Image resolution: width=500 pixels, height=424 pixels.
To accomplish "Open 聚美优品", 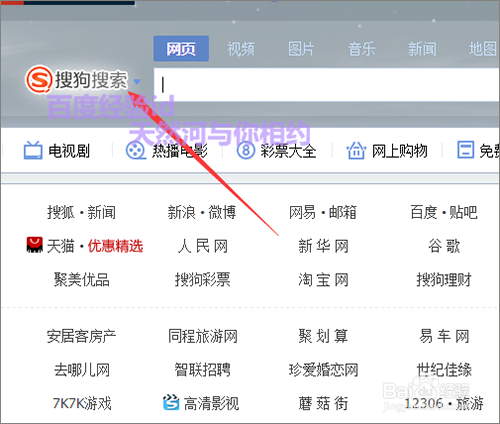I will (82, 279).
